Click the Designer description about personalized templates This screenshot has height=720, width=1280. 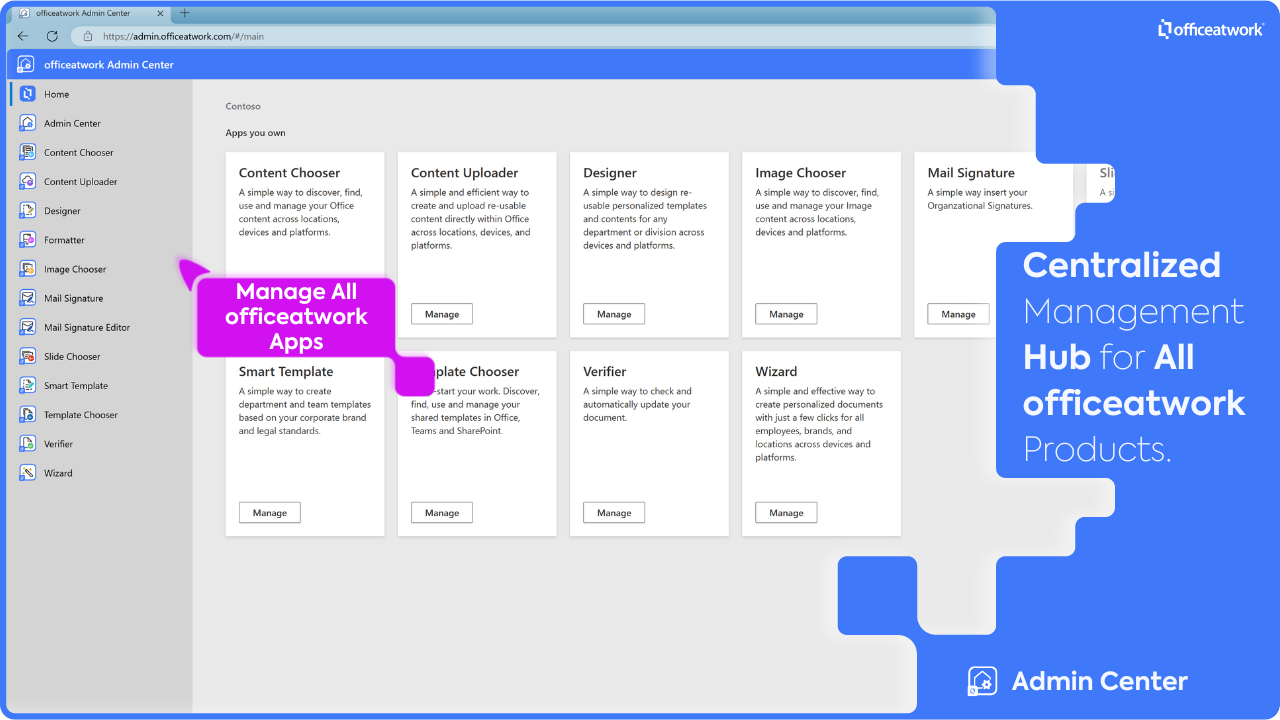[x=645, y=219]
